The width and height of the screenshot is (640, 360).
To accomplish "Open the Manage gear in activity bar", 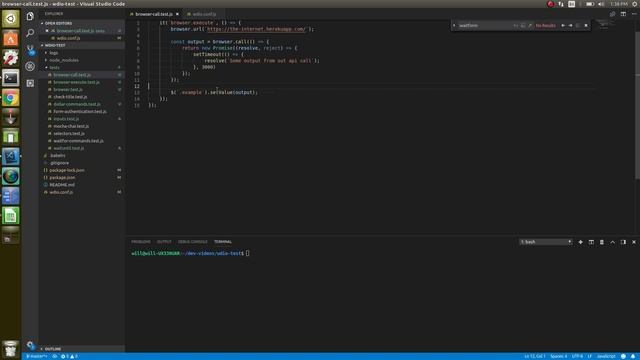I will tap(30, 345).
